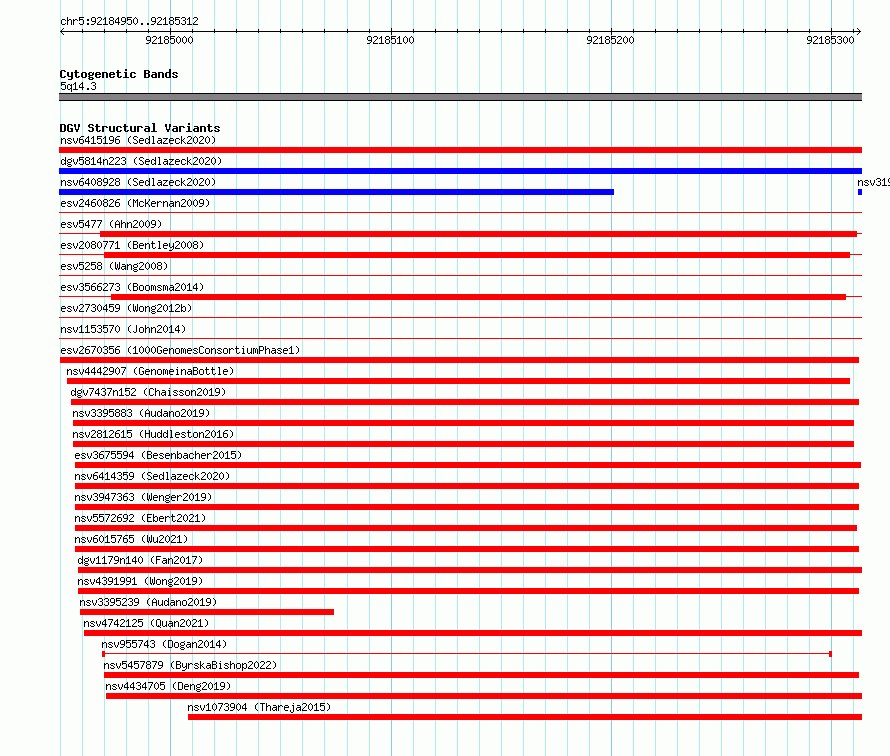Image resolution: width=890 pixels, height=756 pixels.
Task: Click the esv5477 (Ahn2009) label
Action: (x=111, y=224)
